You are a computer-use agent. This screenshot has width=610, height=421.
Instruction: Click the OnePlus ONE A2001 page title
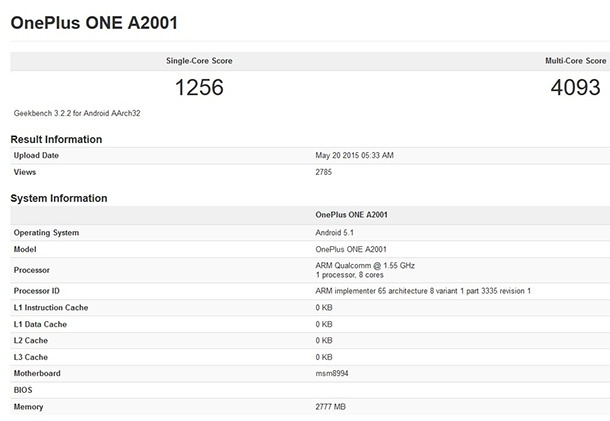click(x=94, y=23)
